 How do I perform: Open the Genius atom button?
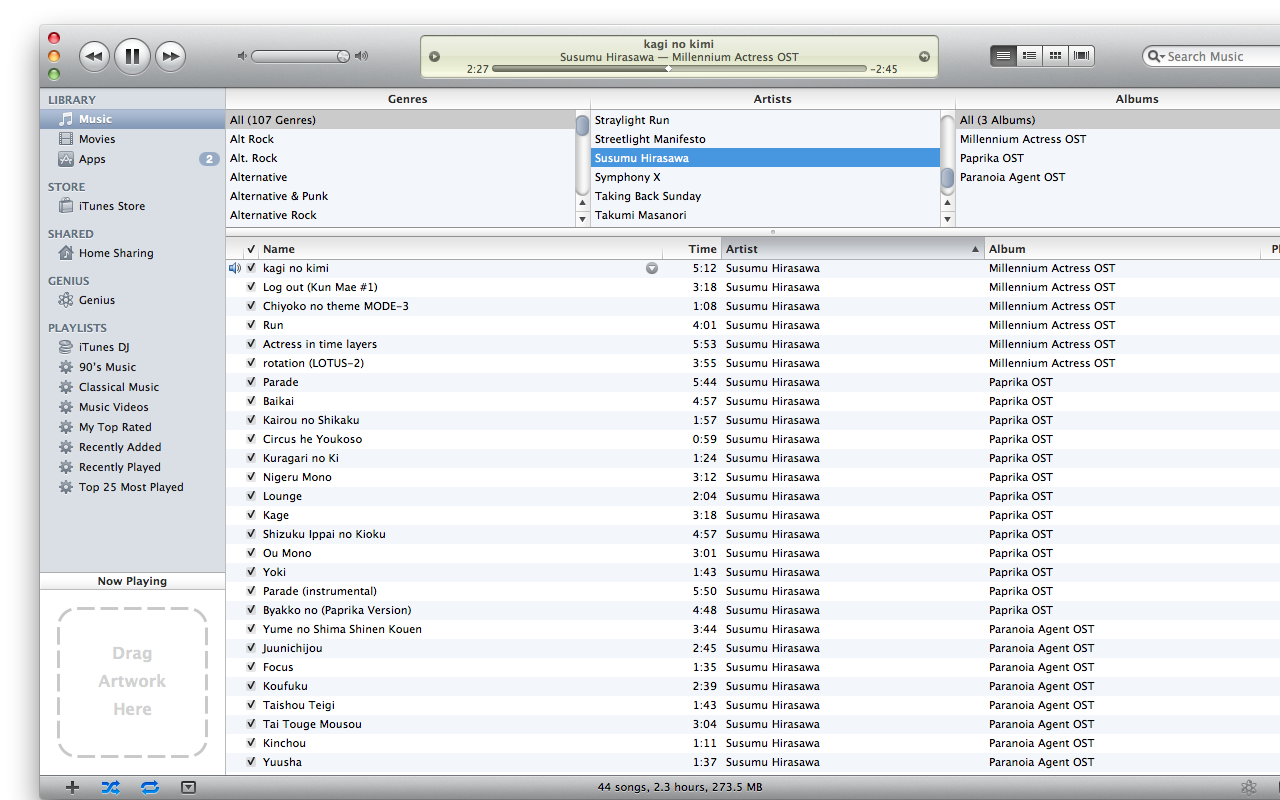click(1248, 787)
